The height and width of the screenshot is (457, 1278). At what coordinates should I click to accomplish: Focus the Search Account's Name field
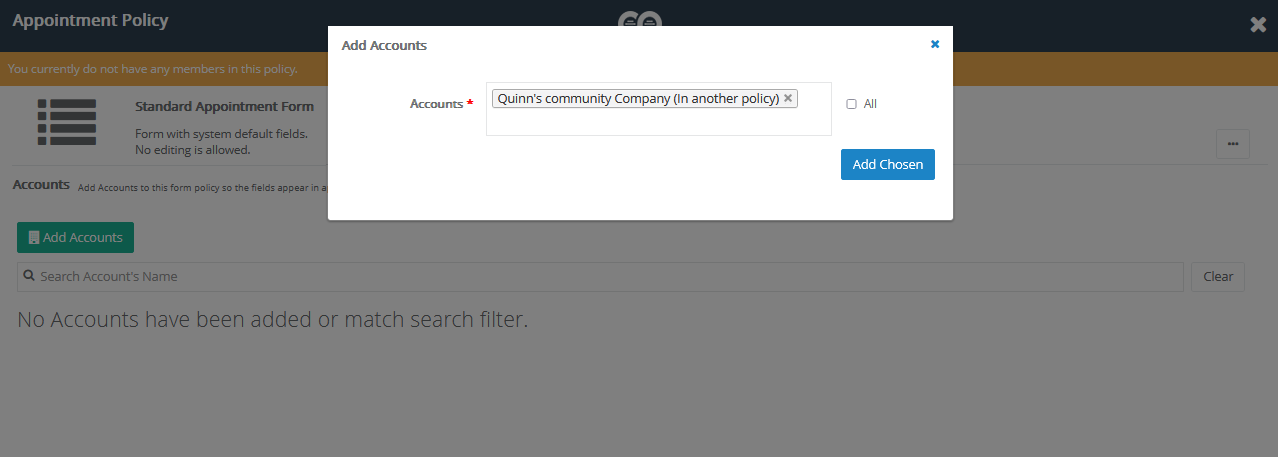600,276
